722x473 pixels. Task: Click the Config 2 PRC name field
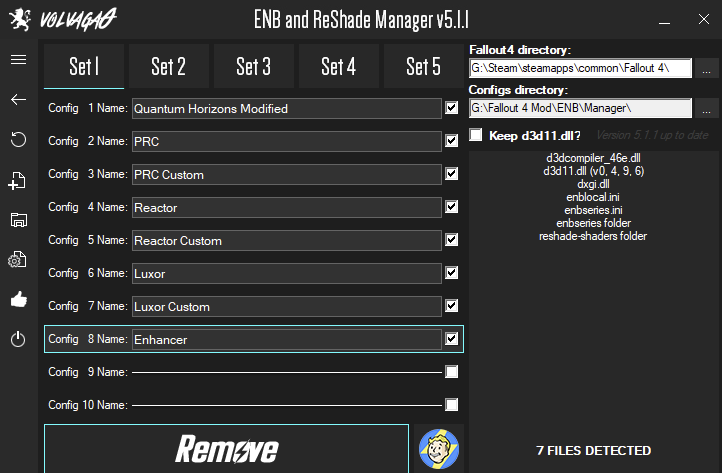coord(286,141)
